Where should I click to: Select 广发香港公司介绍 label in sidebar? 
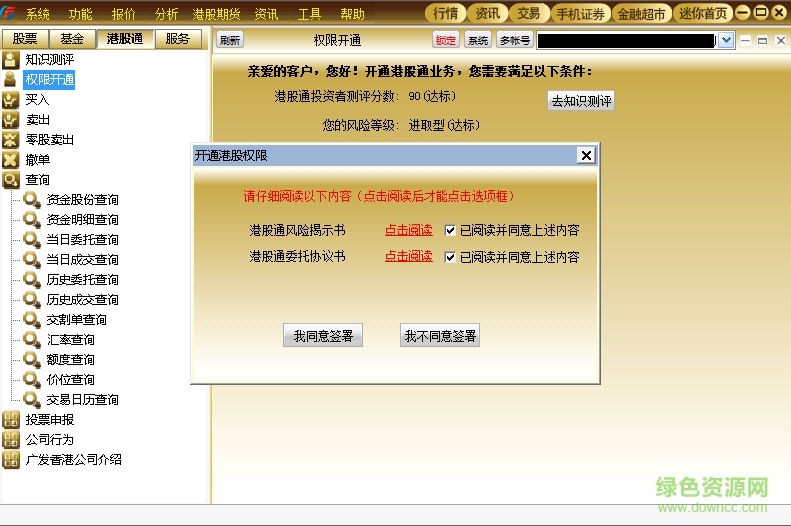click(74, 460)
